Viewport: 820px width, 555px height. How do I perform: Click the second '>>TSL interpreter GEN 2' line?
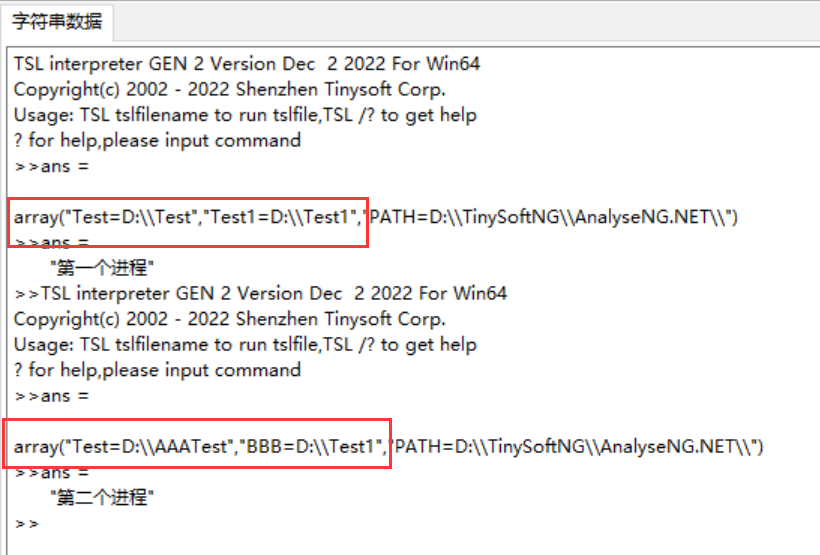coord(260,293)
